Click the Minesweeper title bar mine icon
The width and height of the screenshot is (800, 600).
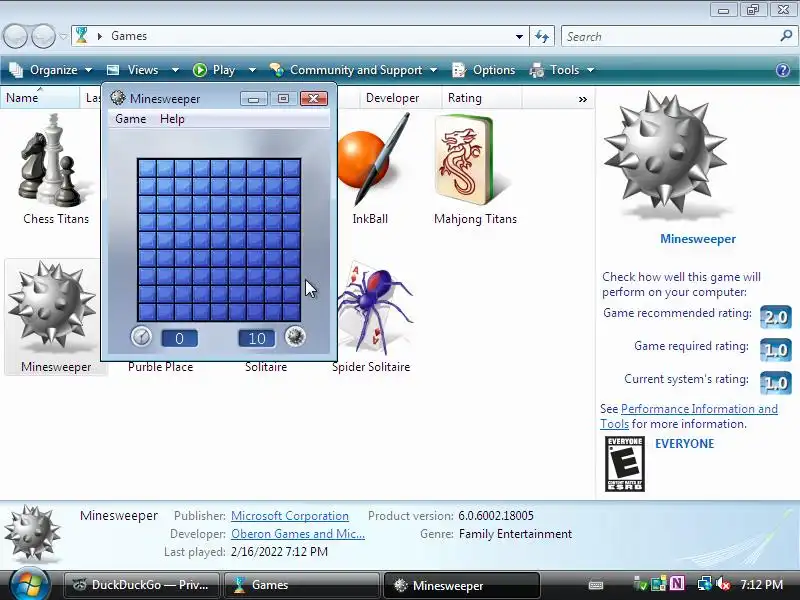[118, 98]
